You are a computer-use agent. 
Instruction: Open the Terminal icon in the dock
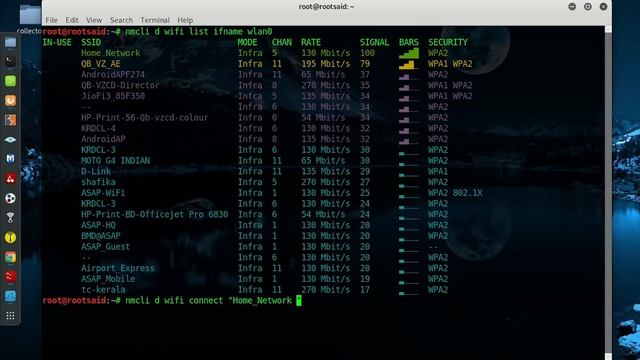point(10,62)
